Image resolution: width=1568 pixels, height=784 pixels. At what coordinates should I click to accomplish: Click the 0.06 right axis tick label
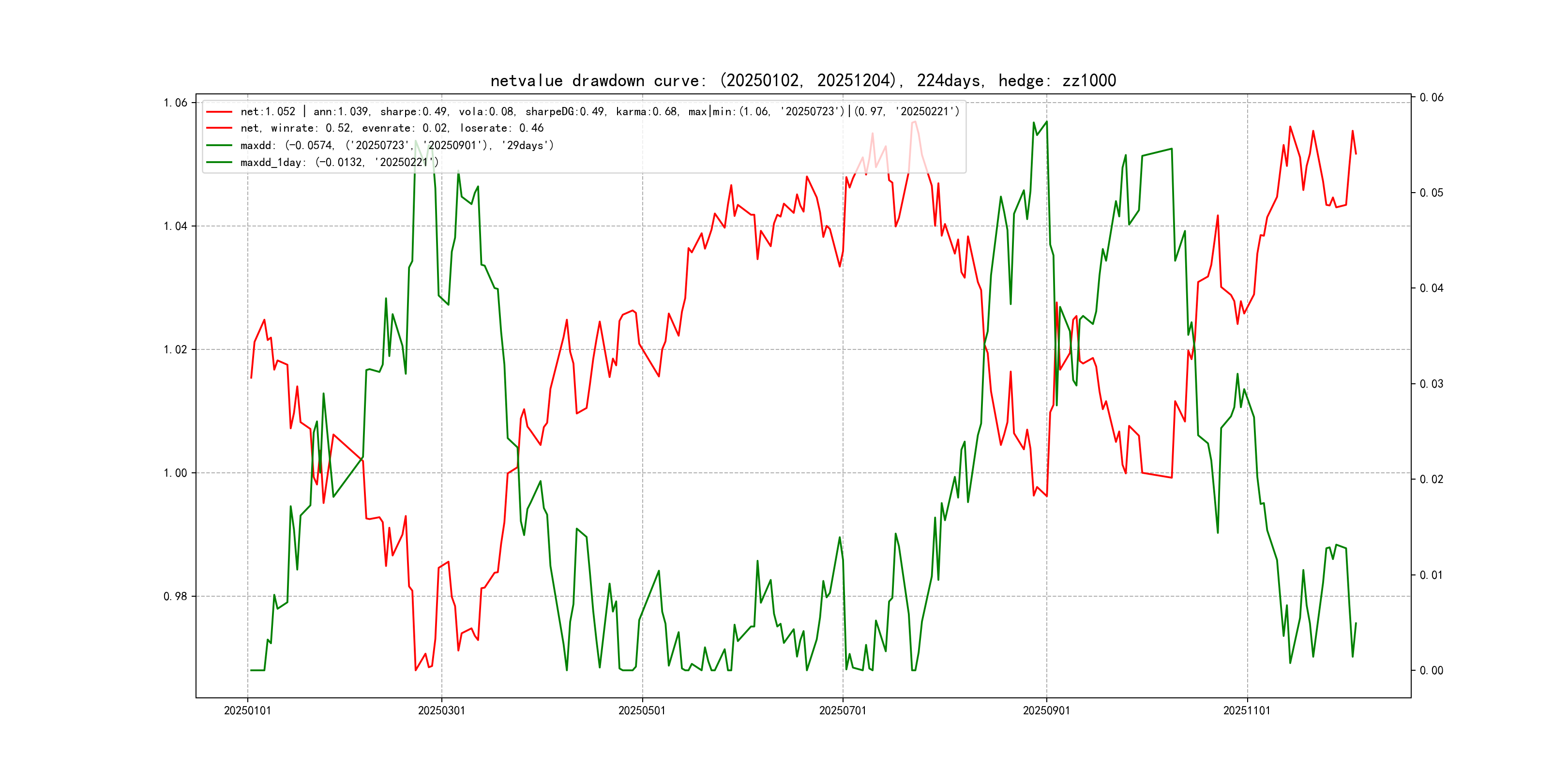tap(1431, 97)
